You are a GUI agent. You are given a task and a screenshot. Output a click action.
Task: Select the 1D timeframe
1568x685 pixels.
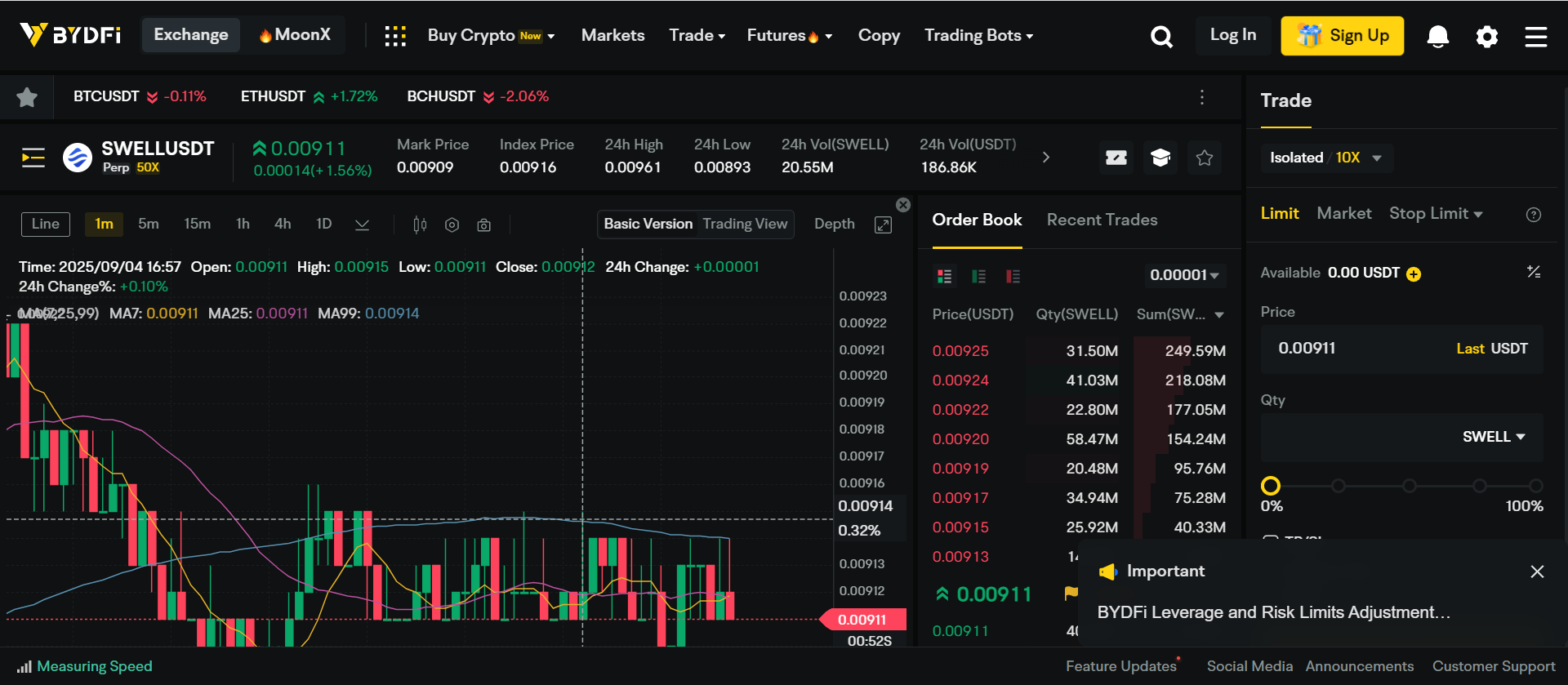(323, 224)
